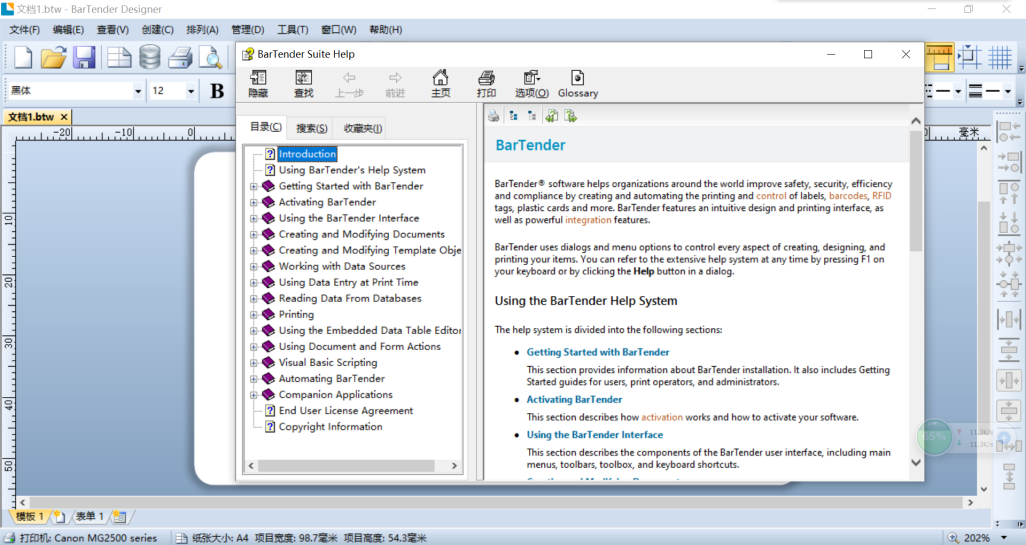1026x545 pixels.
Task: Click contents tree horizontal scroll right arrow
Action: (x=455, y=466)
